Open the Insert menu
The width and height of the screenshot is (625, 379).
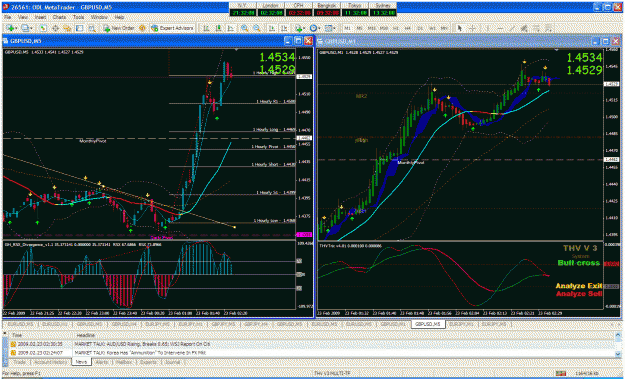(40, 18)
